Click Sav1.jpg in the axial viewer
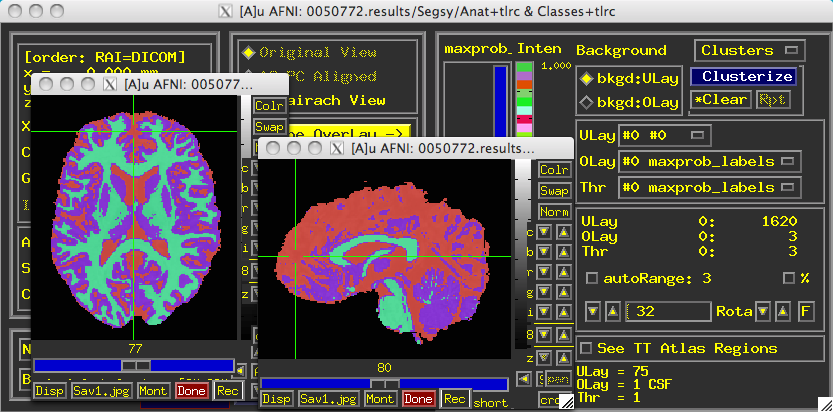The image size is (833, 412). pos(102,391)
